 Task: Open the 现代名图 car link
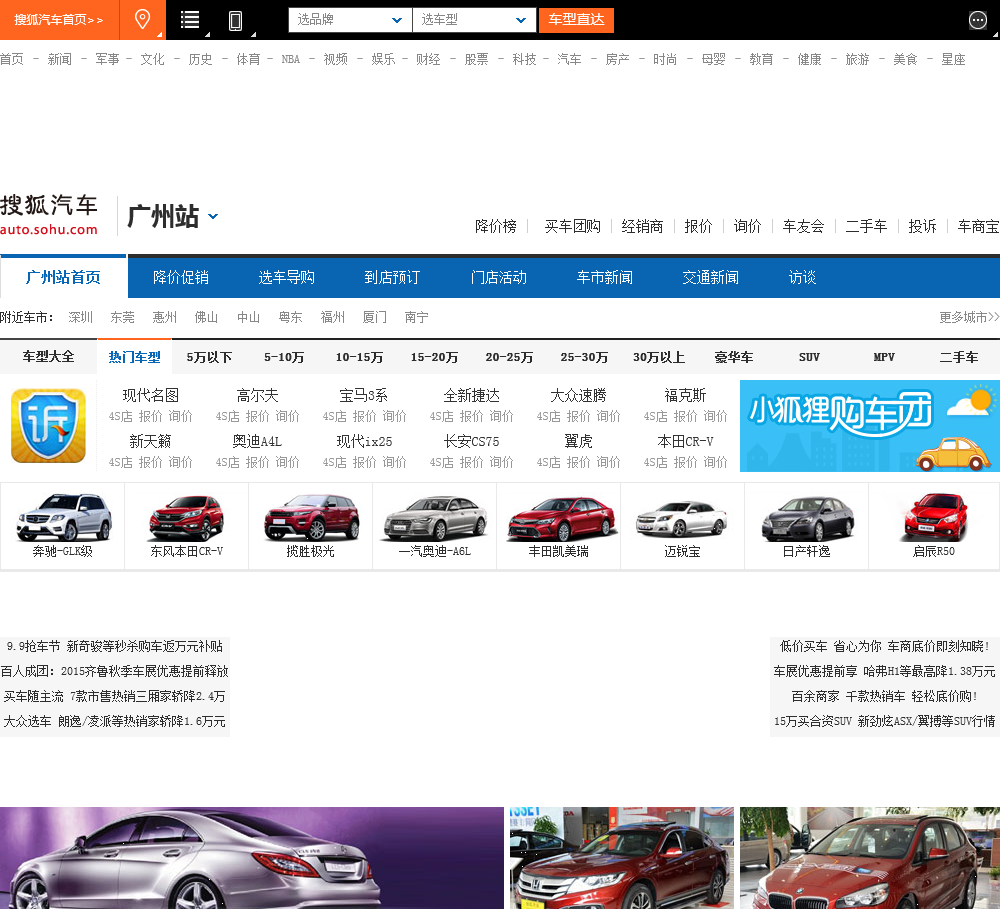click(x=151, y=395)
